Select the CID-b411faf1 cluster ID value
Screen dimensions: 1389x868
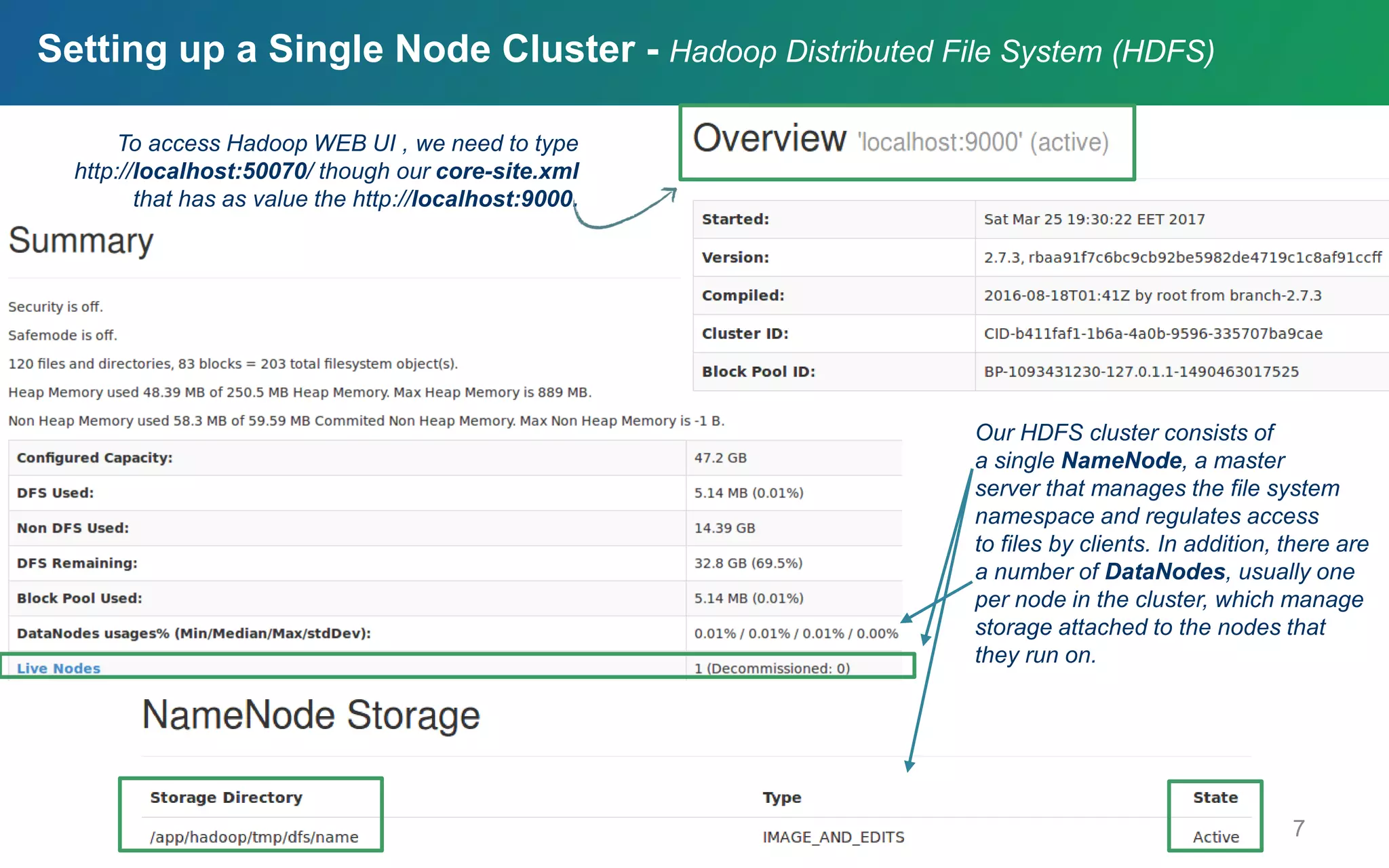pos(1153,333)
